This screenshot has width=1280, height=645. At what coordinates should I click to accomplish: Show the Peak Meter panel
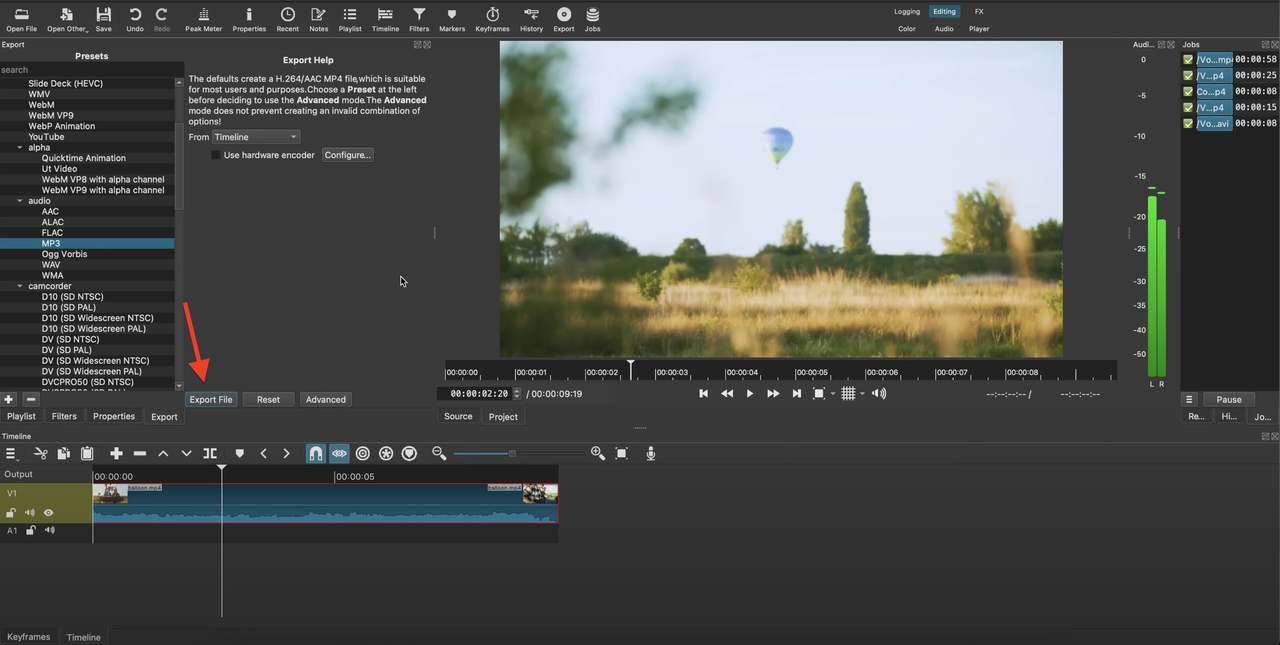coord(204,18)
